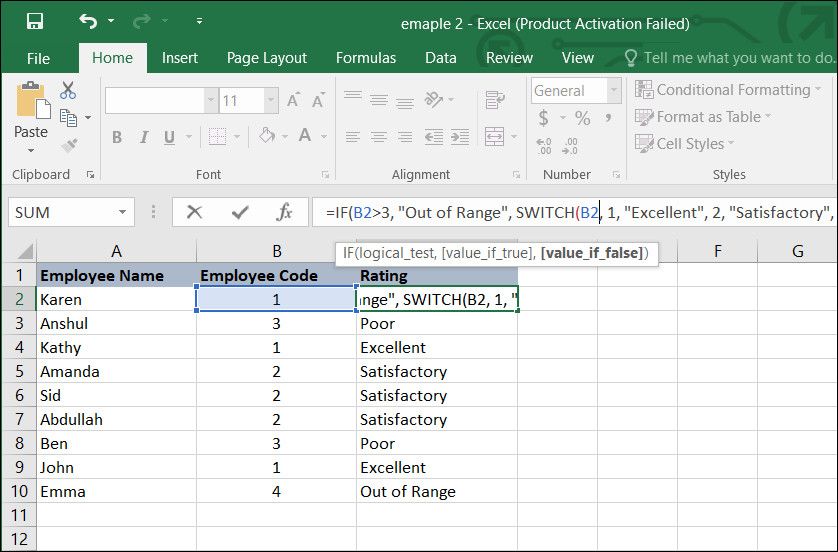
Task: Cut selection with the scissors icon
Action: [68, 90]
